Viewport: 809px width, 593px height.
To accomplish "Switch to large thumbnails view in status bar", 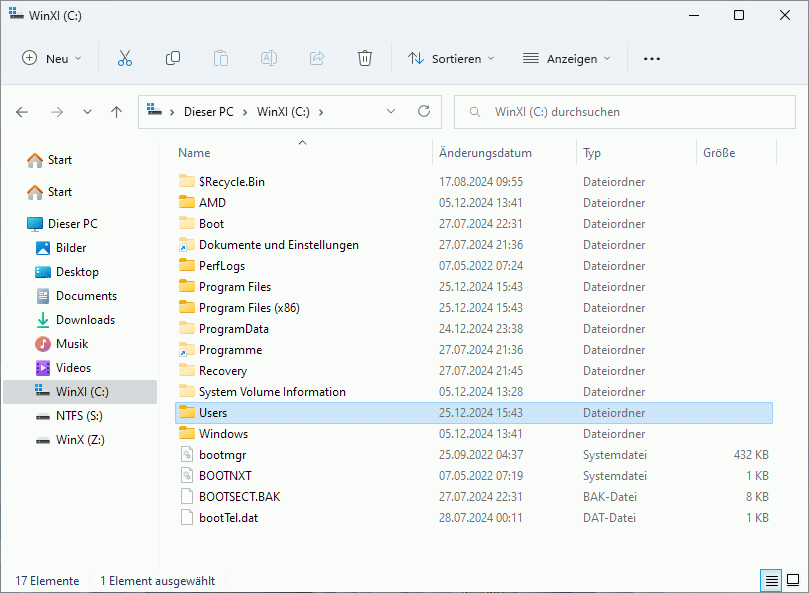I will coord(793,581).
